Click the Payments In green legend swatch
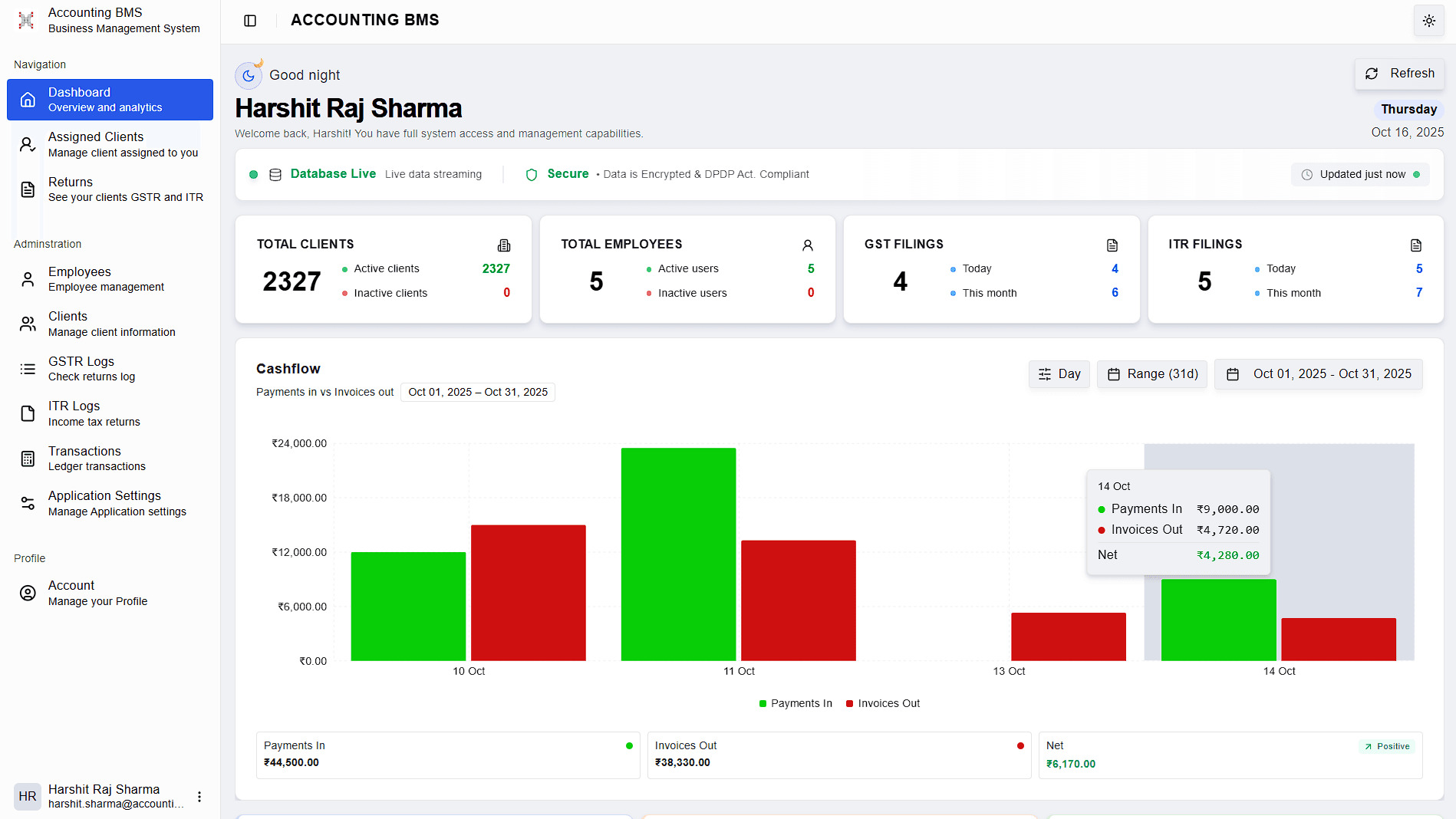 (x=762, y=703)
